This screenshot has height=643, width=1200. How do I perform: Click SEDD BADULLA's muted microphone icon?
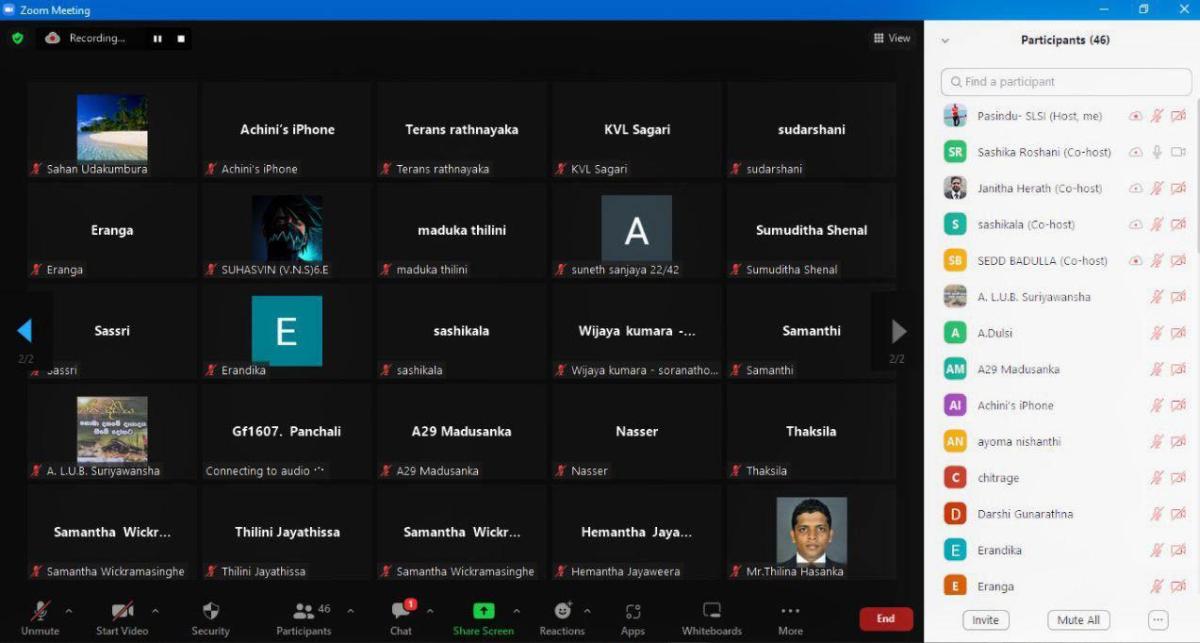[x=1157, y=261]
